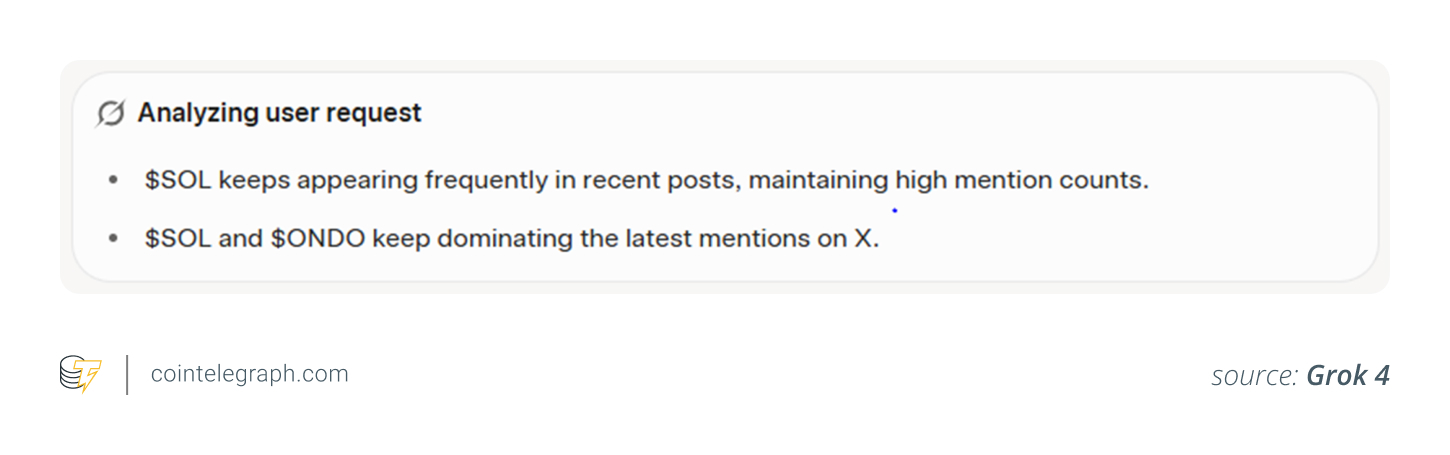Viewport: 1450px width, 455px height.
Task: Click the Cointelegraph coin logo
Action: 80,374
